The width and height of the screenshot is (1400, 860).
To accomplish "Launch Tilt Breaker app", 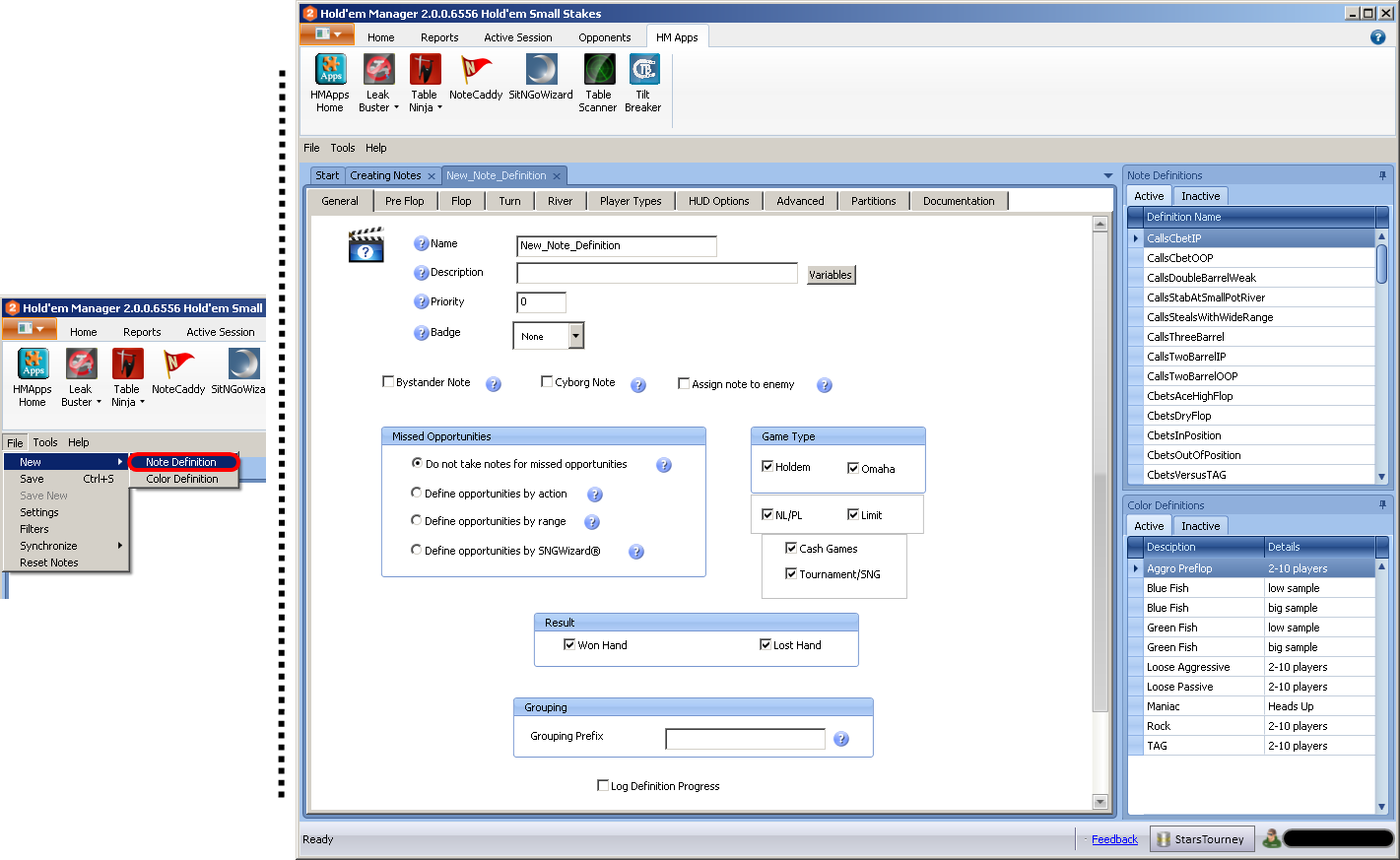I will [x=643, y=84].
